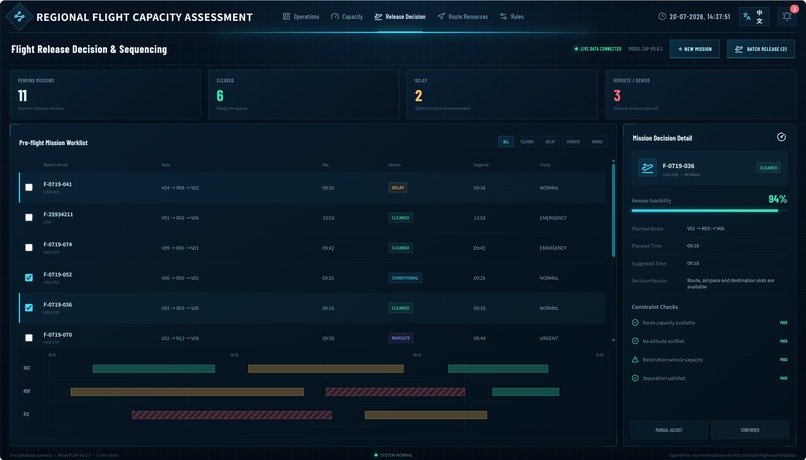Check the F-0719-074 mission checkbox

(x=29, y=248)
